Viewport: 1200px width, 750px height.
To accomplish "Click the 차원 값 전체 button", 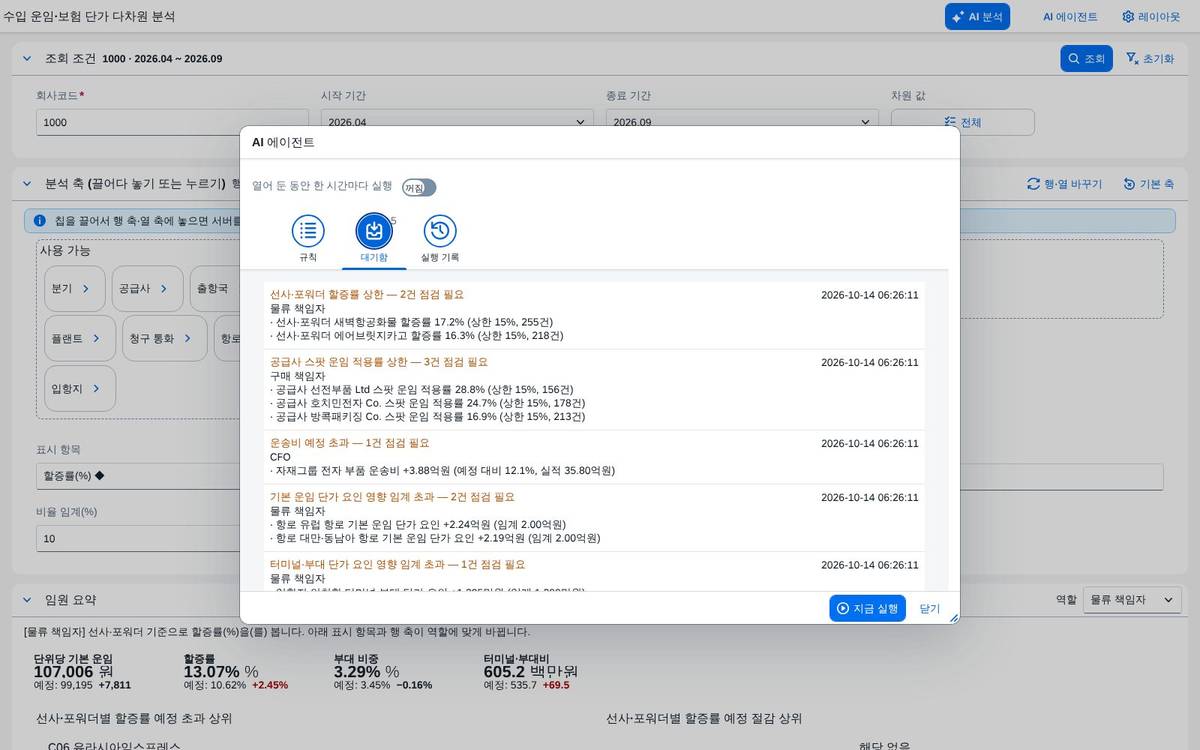I will coord(962,122).
